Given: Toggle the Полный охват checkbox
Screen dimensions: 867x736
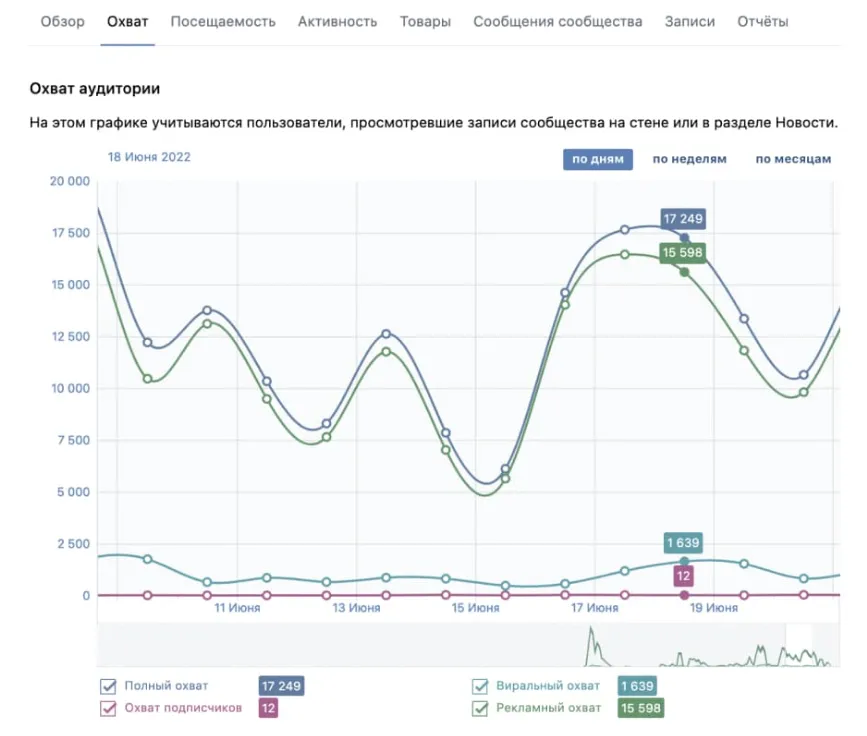Looking at the screenshot, I should pyautogui.click(x=108, y=686).
